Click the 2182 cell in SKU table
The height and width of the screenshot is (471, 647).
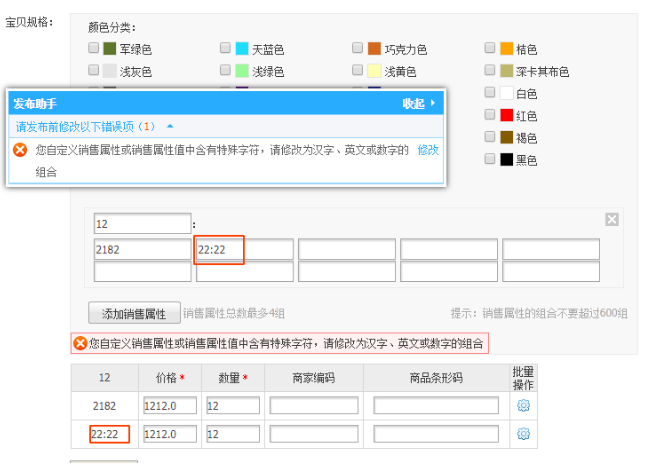coord(104,406)
